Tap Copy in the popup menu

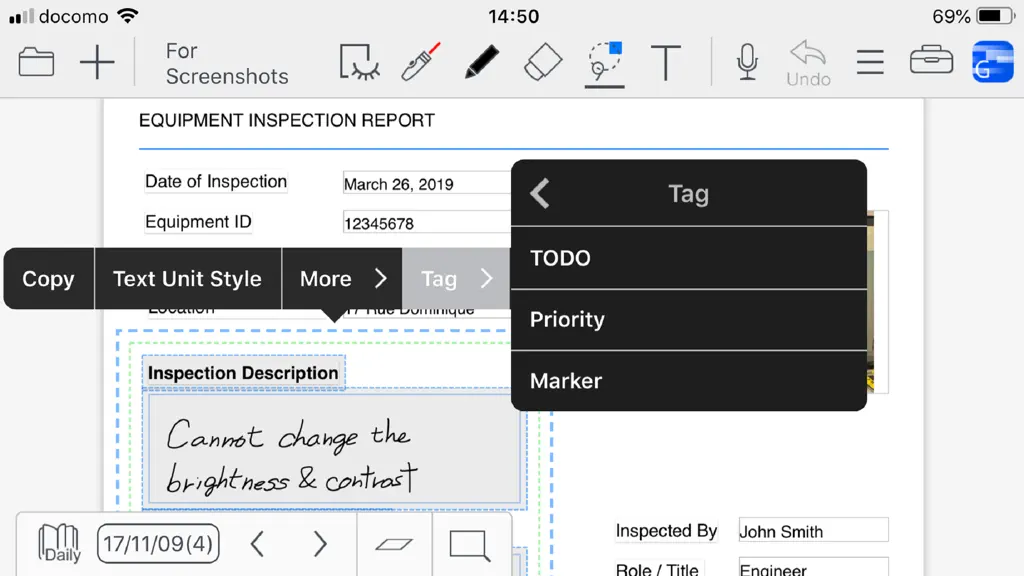click(48, 279)
